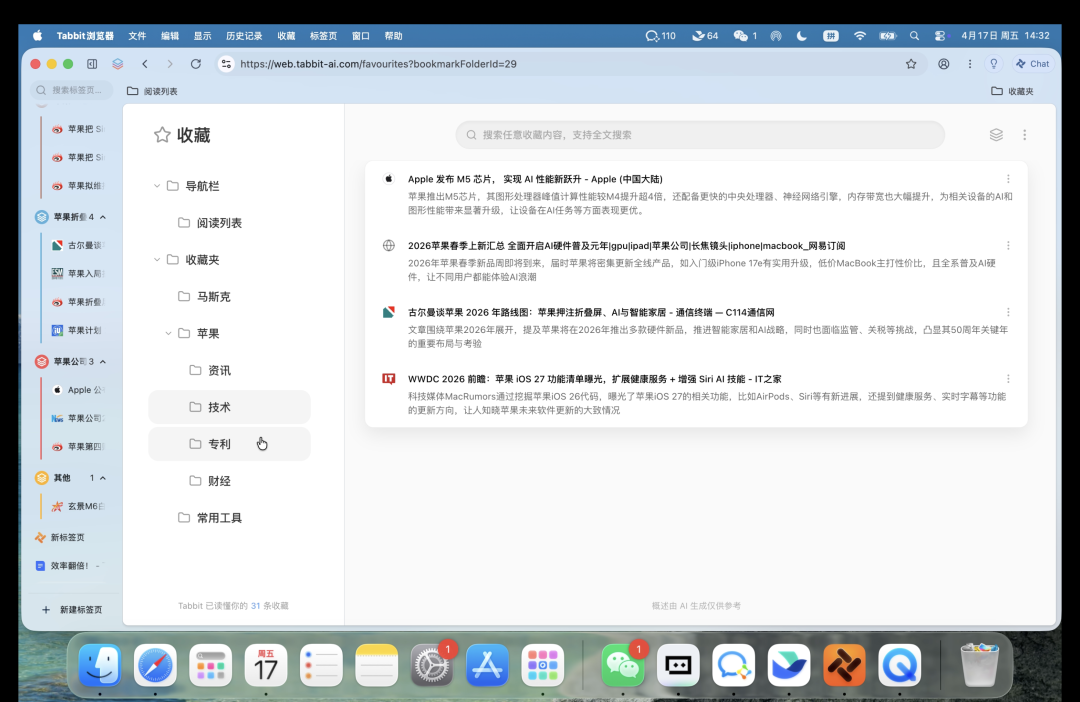Click the layers icon next to favourites search
The height and width of the screenshot is (702, 1080).
996,135
